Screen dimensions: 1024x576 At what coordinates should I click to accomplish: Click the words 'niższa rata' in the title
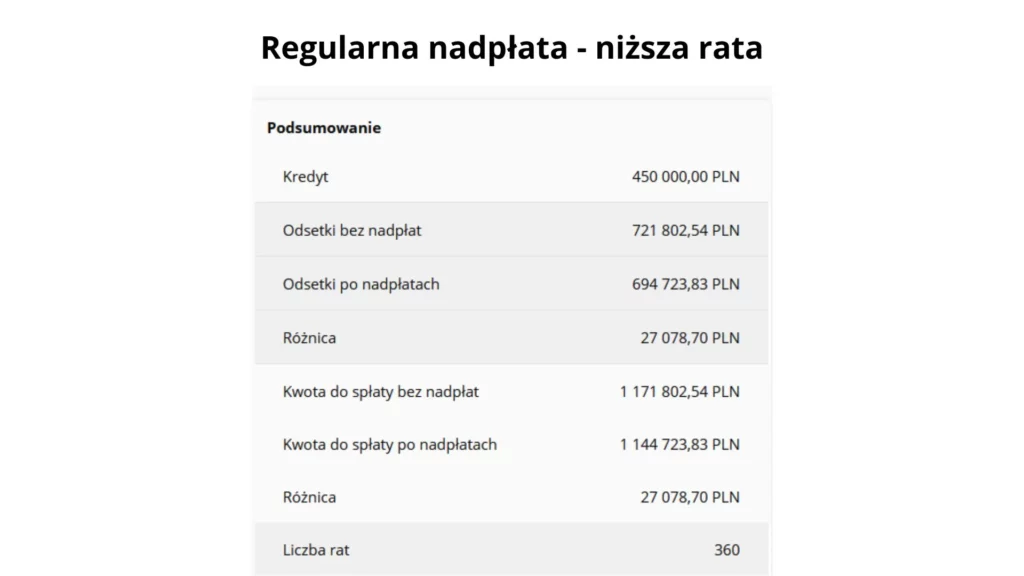click(x=679, y=48)
